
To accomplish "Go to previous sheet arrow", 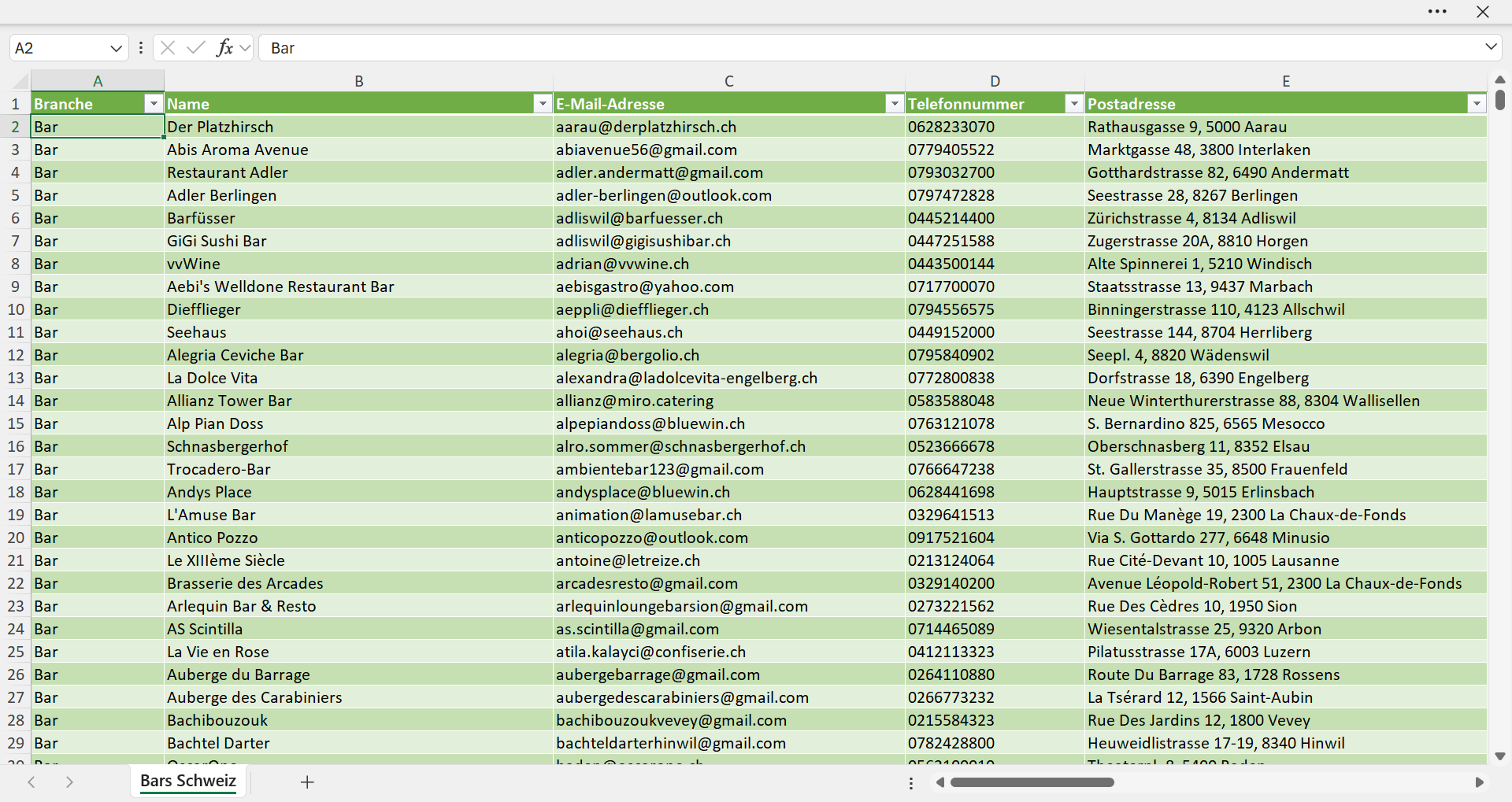I will point(31,782).
